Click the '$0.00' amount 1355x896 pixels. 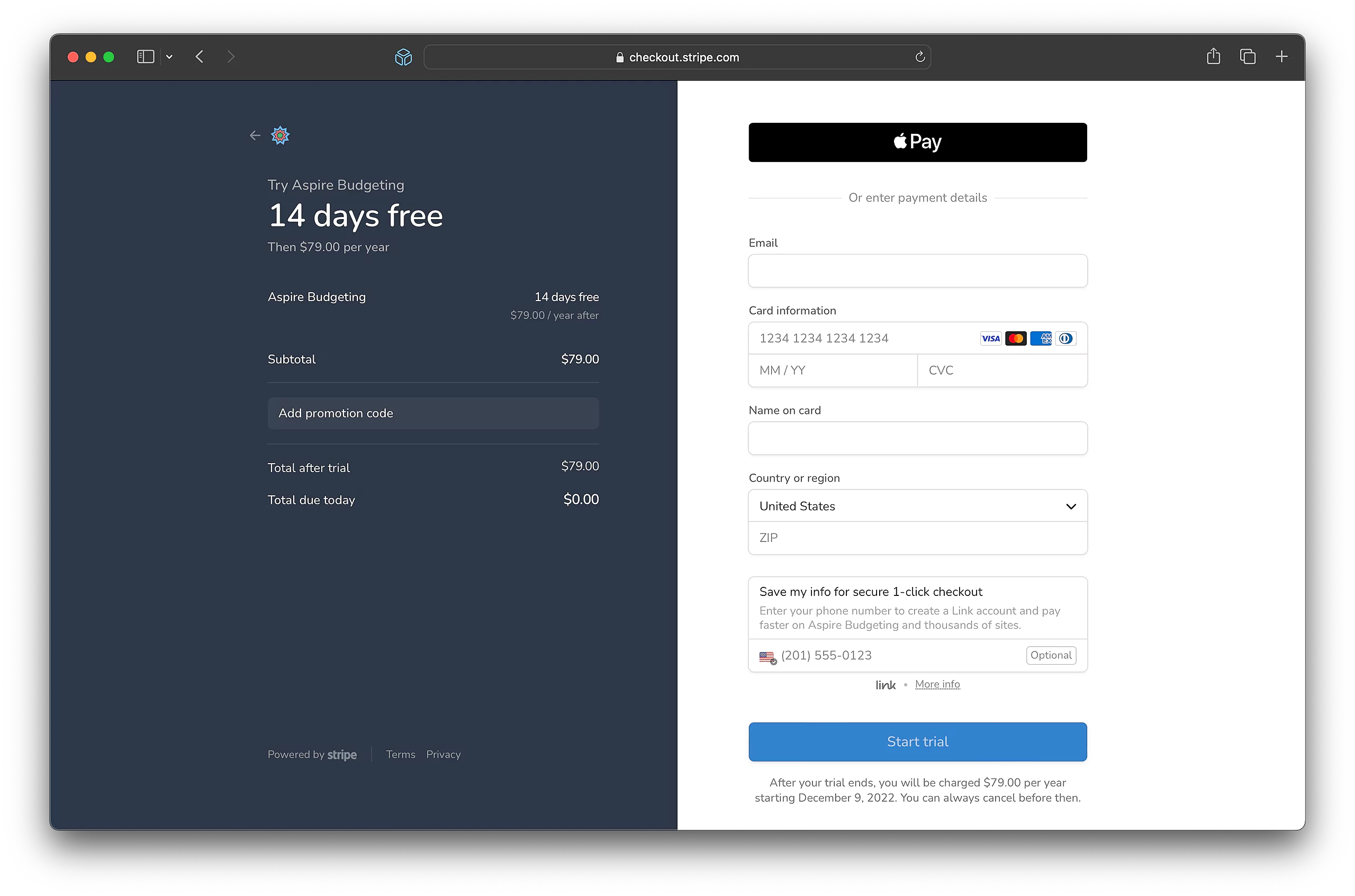click(581, 500)
